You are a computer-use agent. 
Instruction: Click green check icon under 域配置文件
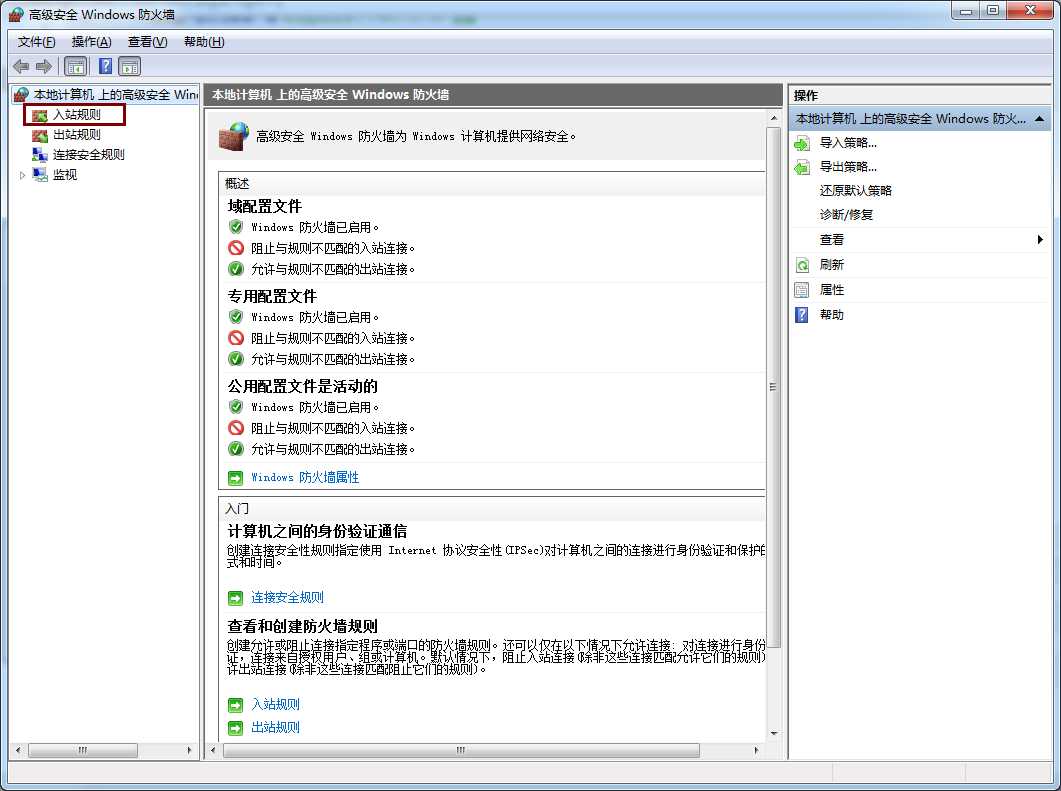[x=235, y=269]
